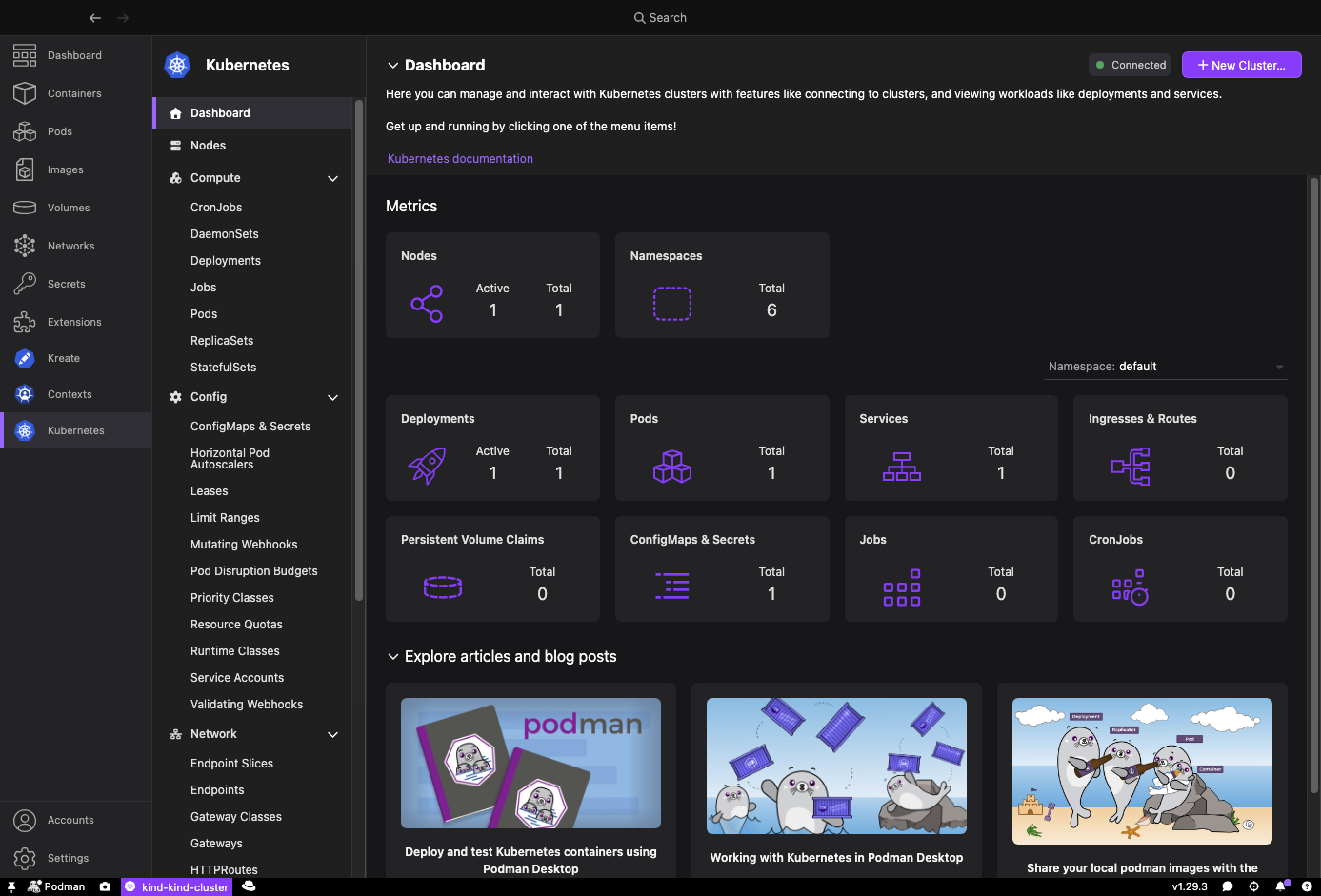Viewport: 1321px width, 896px height.
Task: Open CronJobs in the Compute list
Action: point(216,208)
